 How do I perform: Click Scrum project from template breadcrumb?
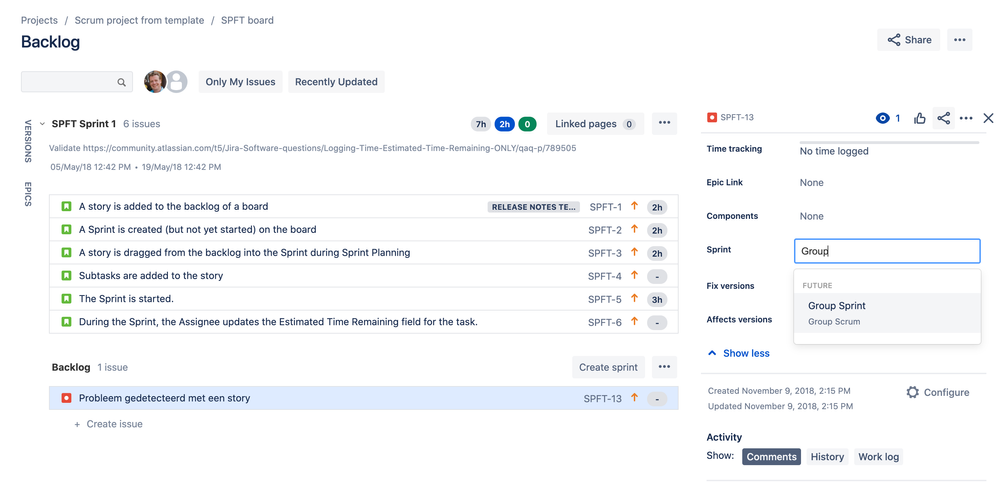140,20
